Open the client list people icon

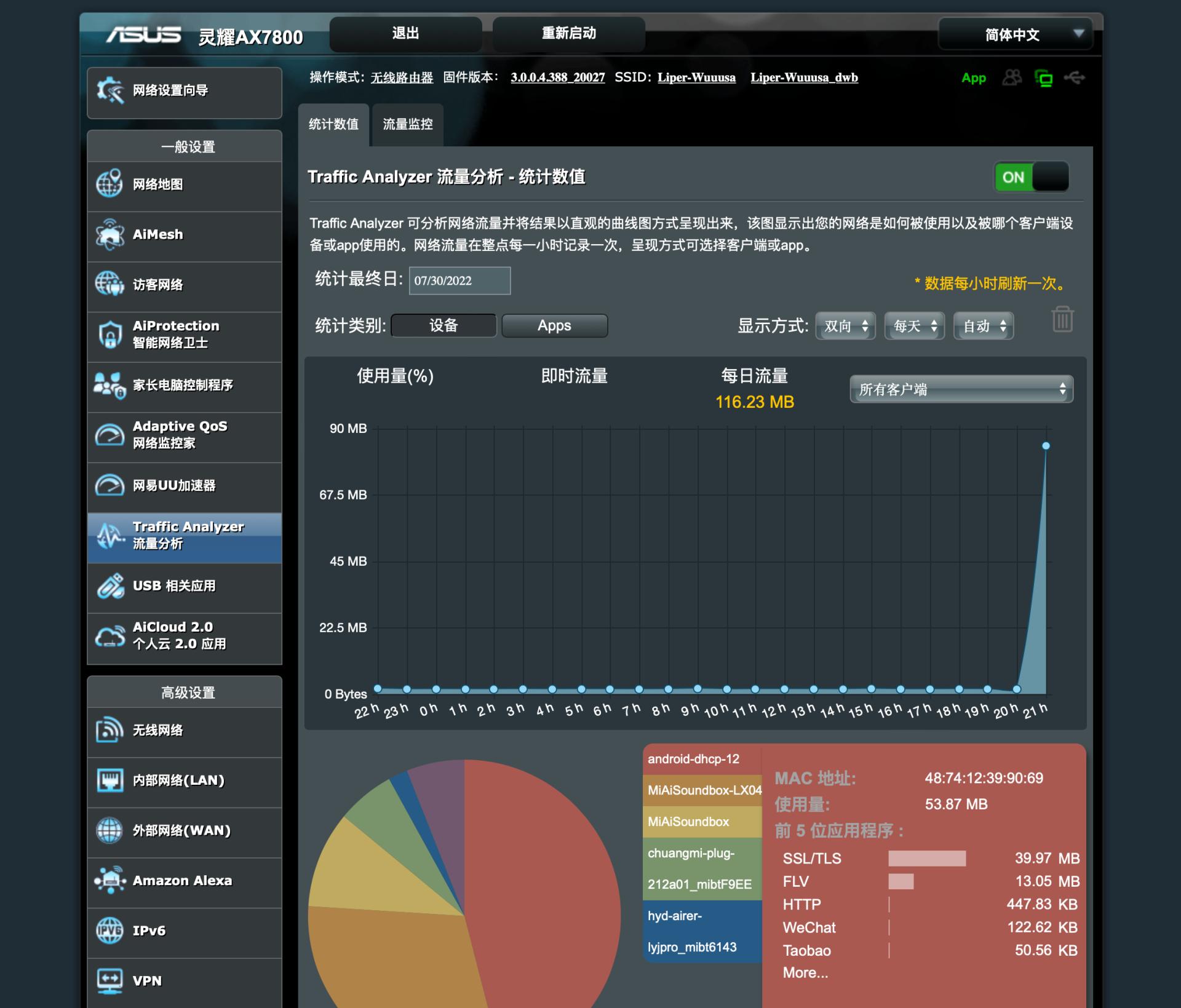click(x=1012, y=78)
